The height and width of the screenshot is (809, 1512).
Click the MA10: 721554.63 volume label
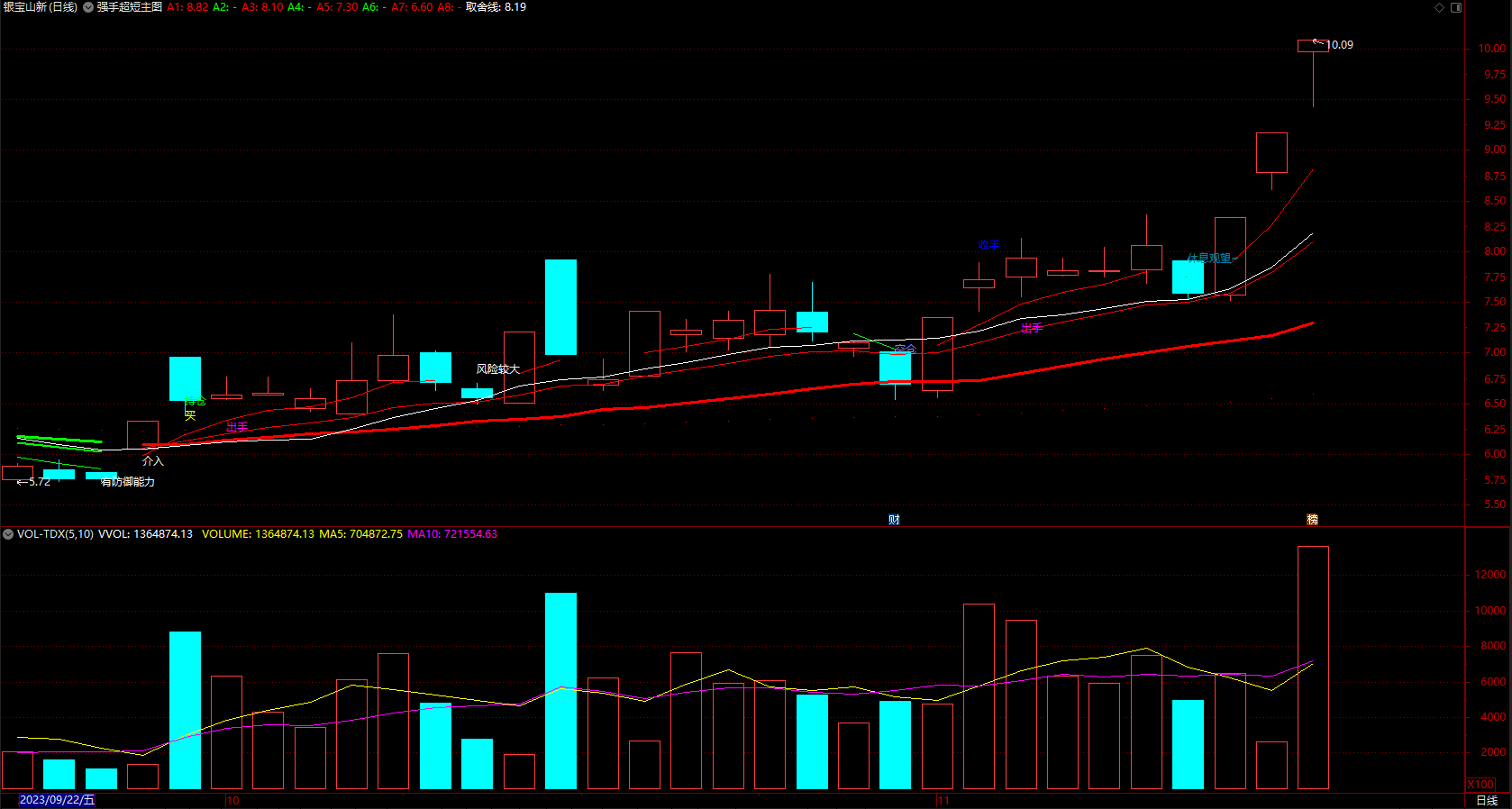pos(452,534)
